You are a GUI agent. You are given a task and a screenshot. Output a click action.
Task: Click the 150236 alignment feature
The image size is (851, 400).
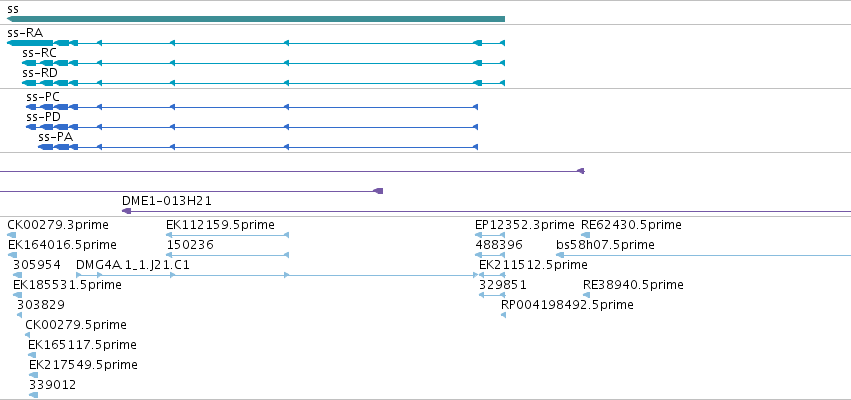pos(227,255)
